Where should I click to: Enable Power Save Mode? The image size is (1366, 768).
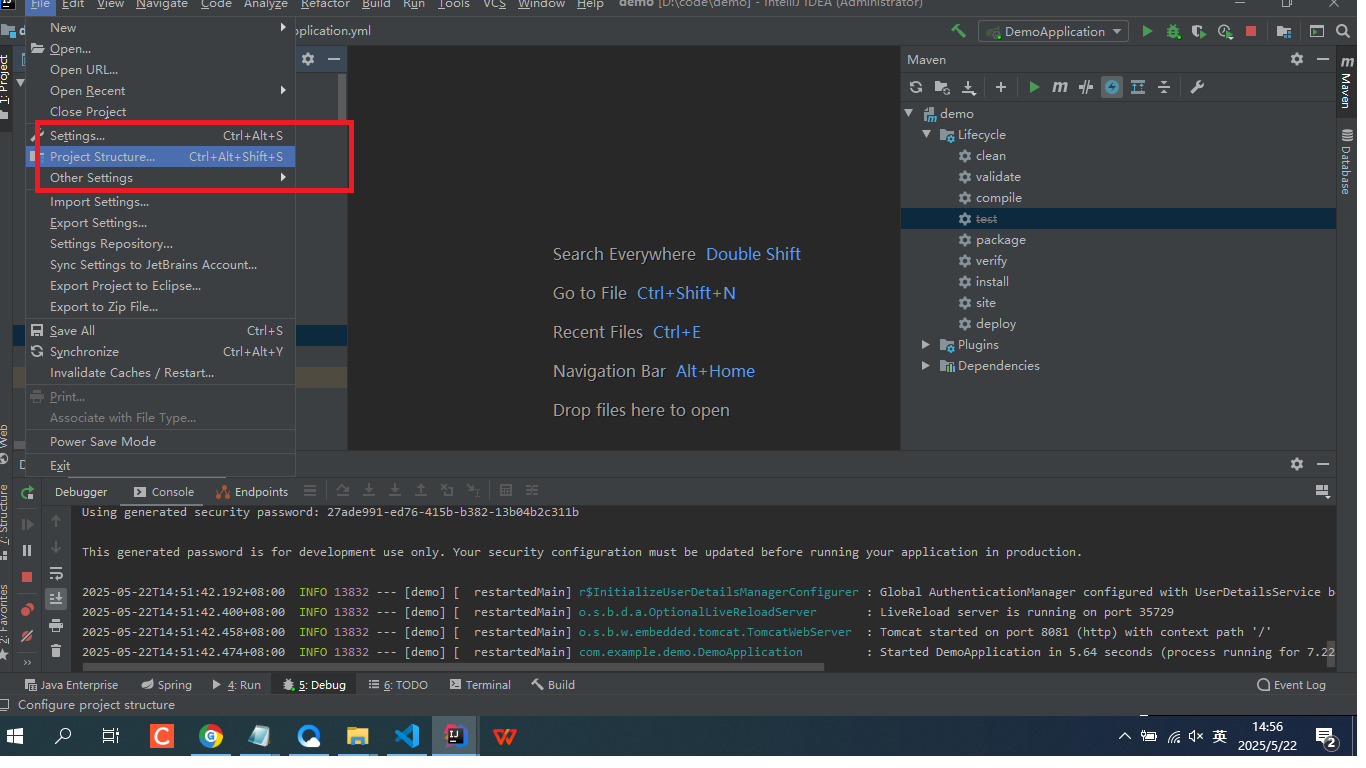coord(160,441)
